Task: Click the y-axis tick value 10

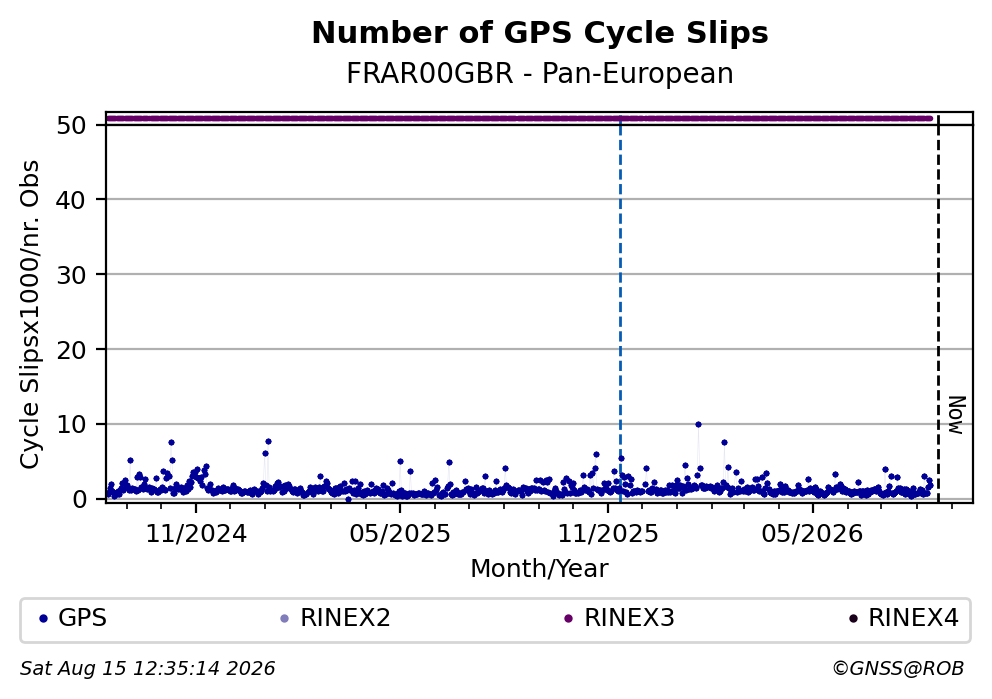Action: [x=71, y=424]
